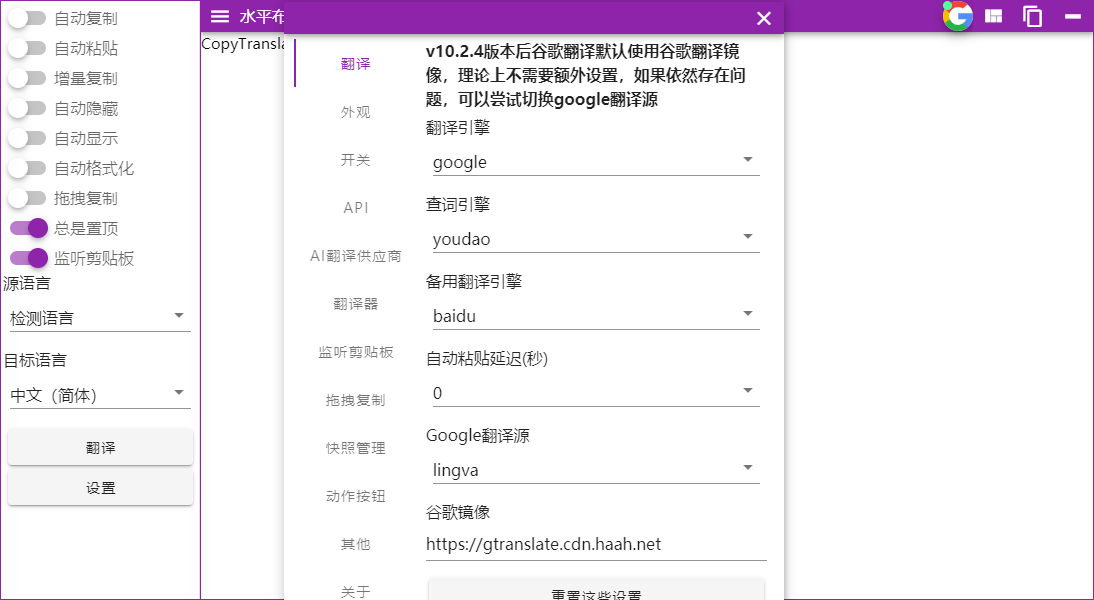Enable 自动粘贴
Viewport: 1094px width, 600px height.
coord(29,47)
